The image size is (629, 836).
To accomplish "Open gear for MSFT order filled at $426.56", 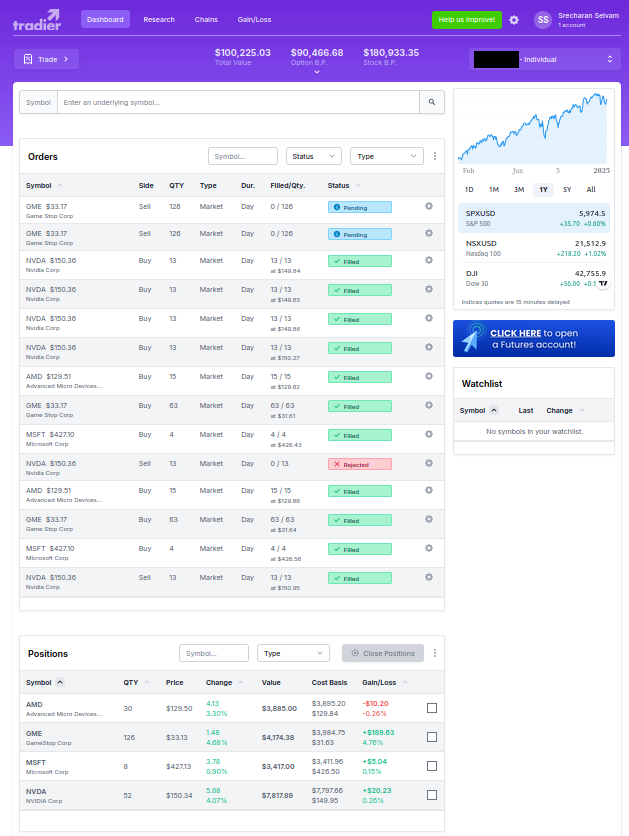I will [x=429, y=548].
